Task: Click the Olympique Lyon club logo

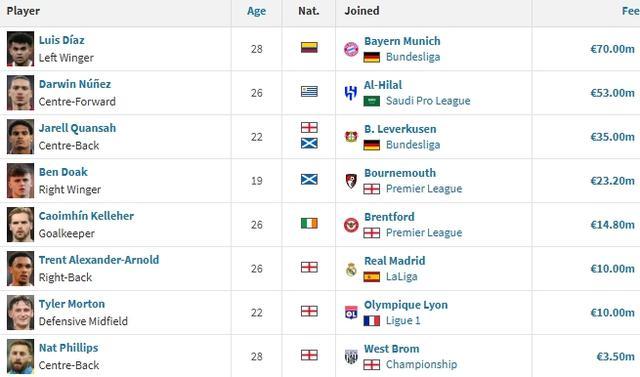Action: (x=351, y=313)
